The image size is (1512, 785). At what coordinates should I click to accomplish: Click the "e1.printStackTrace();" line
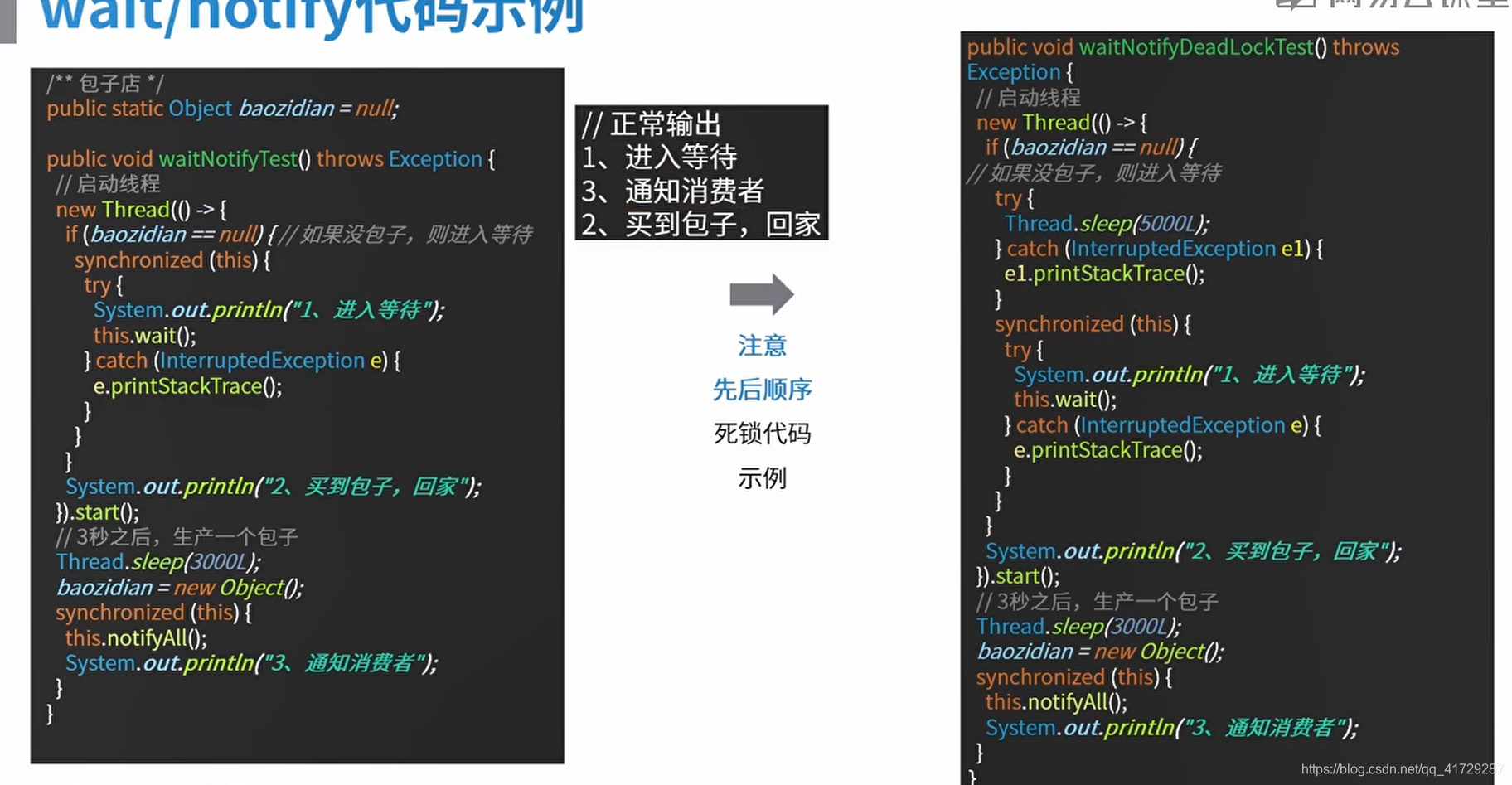[1104, 274]
